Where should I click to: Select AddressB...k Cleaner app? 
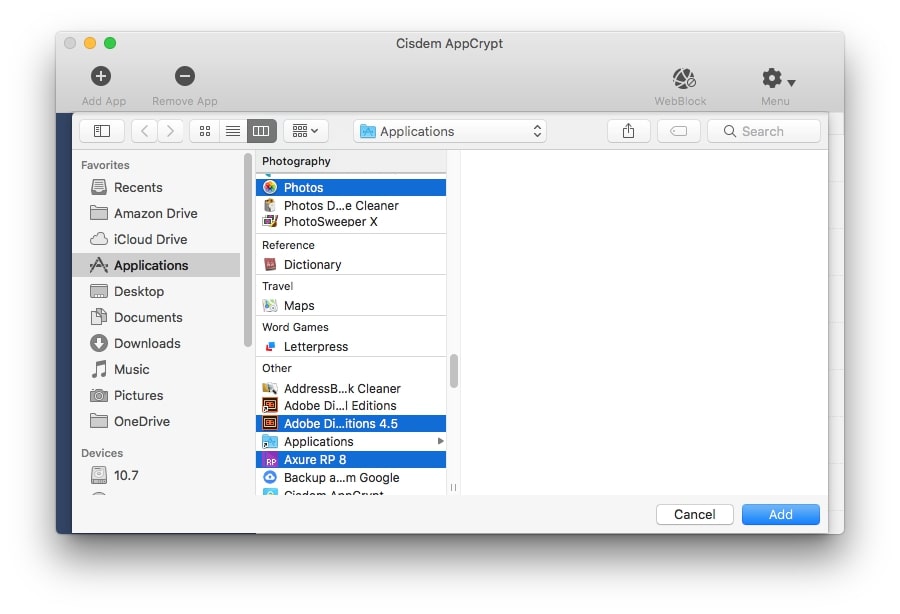tap(351, 388)
